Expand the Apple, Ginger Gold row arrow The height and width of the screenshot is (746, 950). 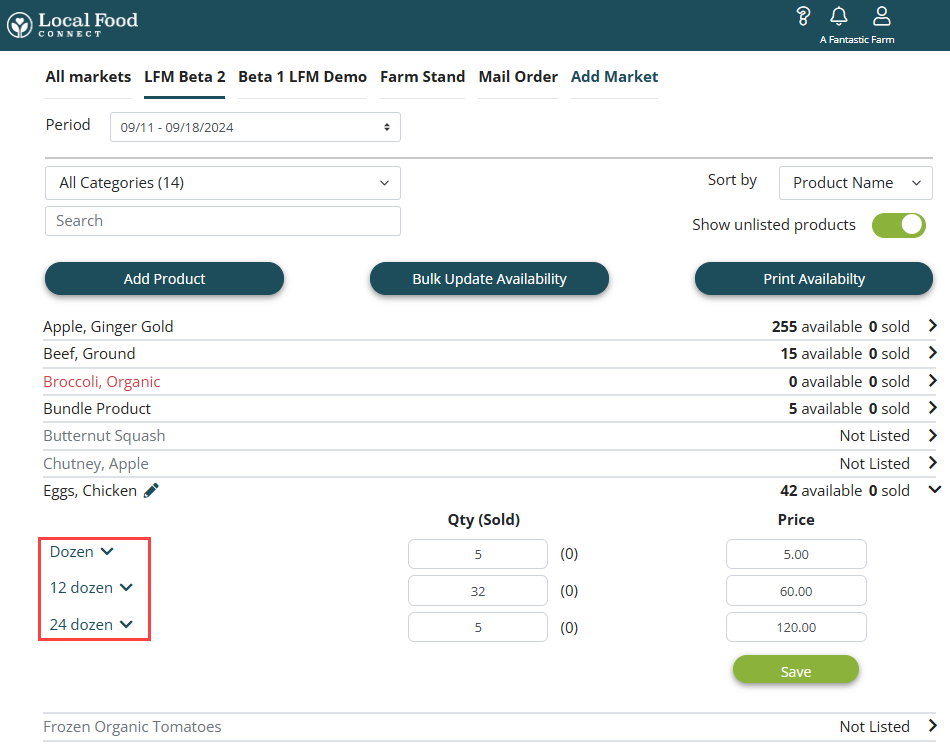coord(933,326)
